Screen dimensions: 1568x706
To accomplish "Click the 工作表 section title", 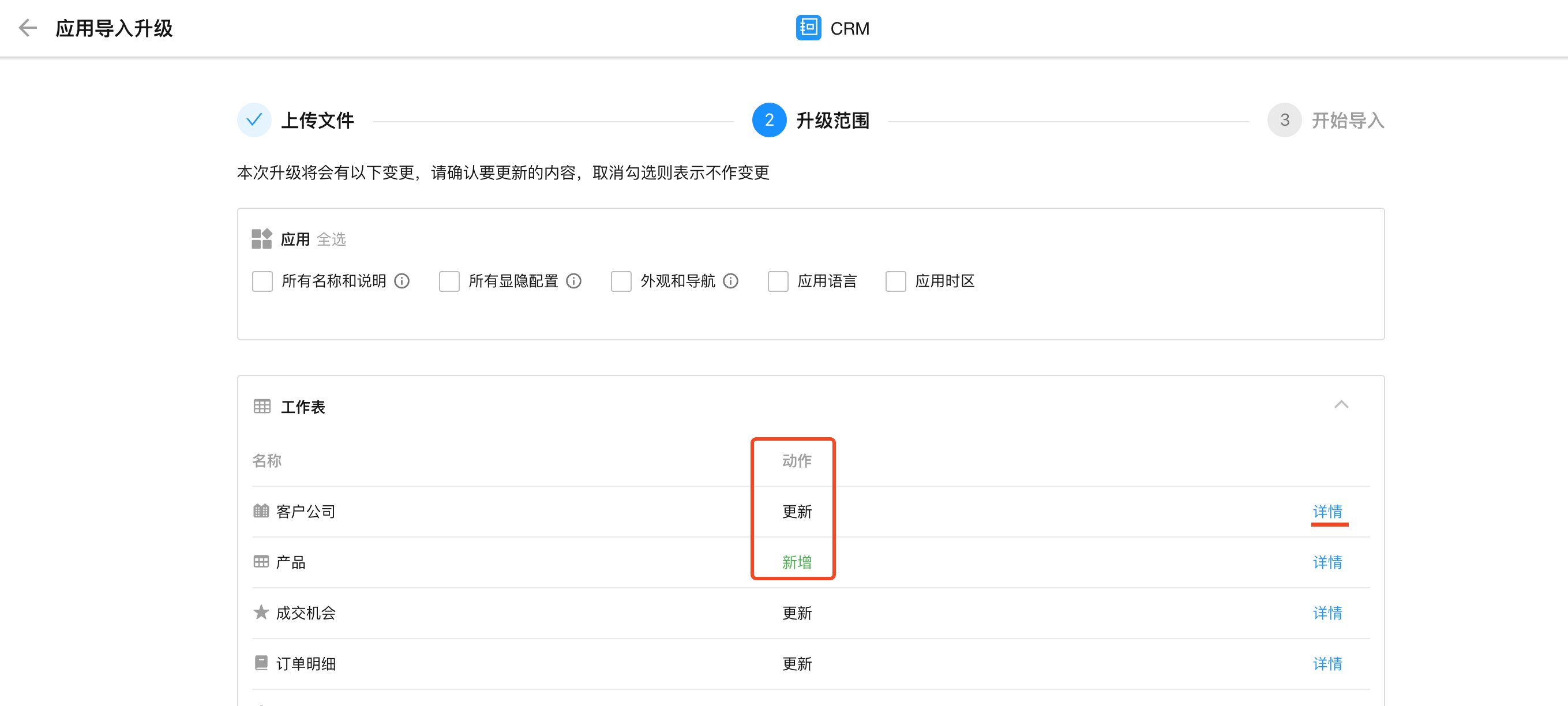I will [302, 407].
